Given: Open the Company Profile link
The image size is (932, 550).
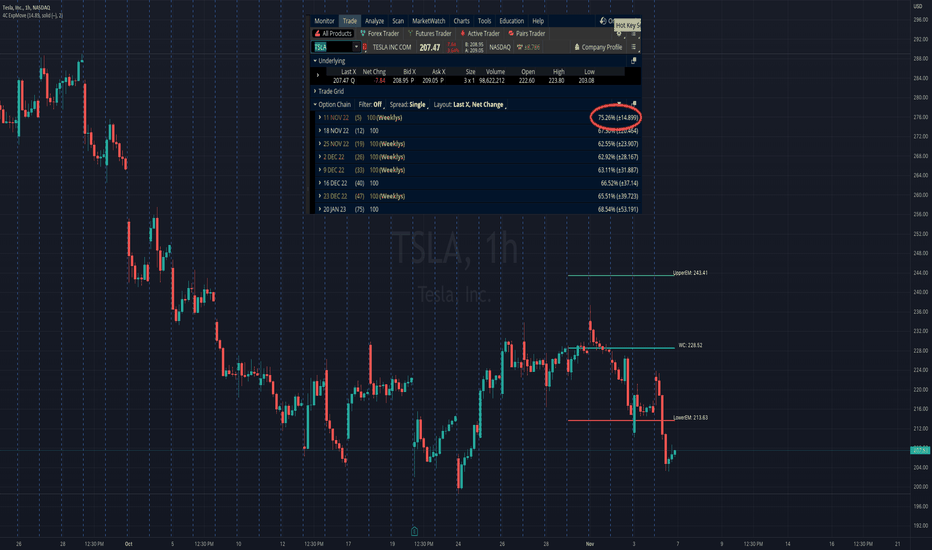Looking at the screenshot, I should [598, 47].
